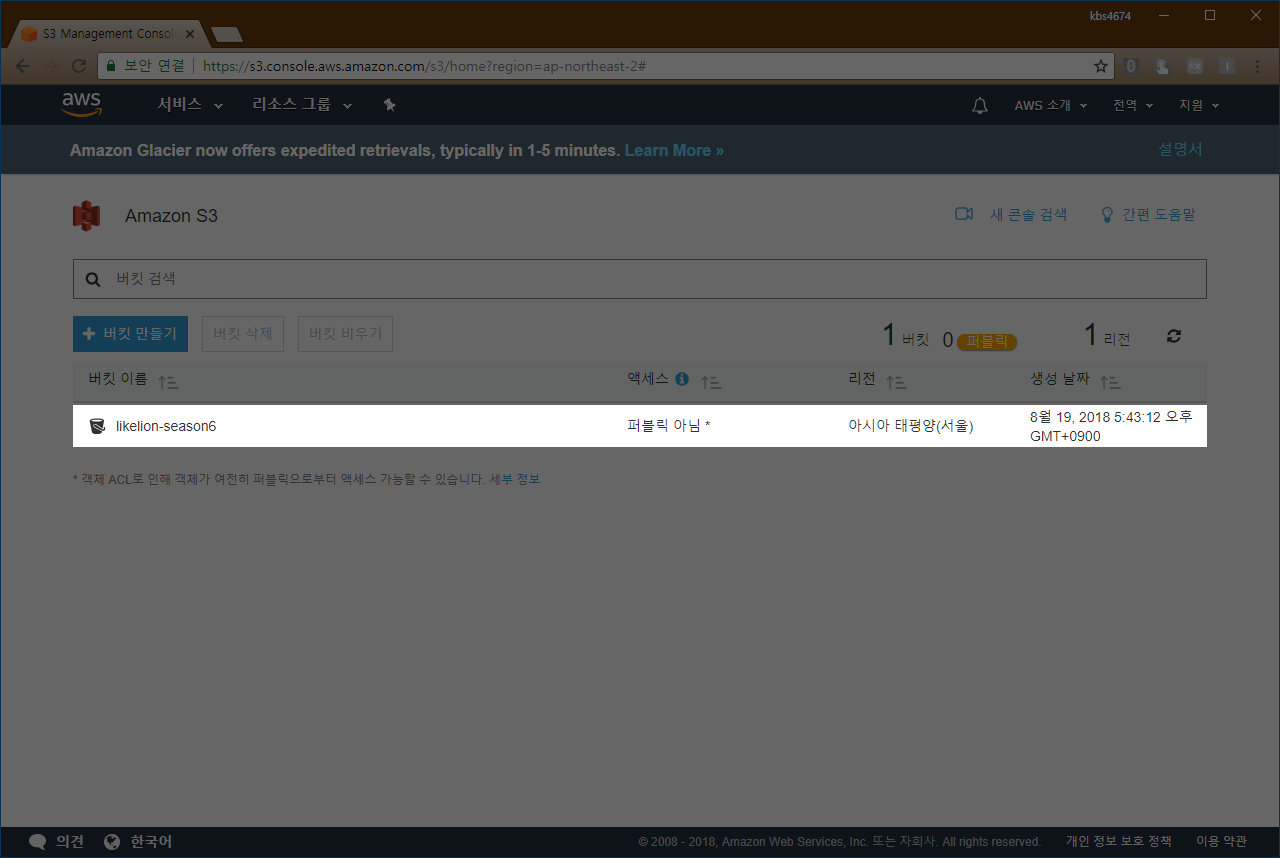Image resolution: width=1280 pixels, height=858 pixels.
Task: Click the video camera icon for new console tour
Action: tap(964, 214)
